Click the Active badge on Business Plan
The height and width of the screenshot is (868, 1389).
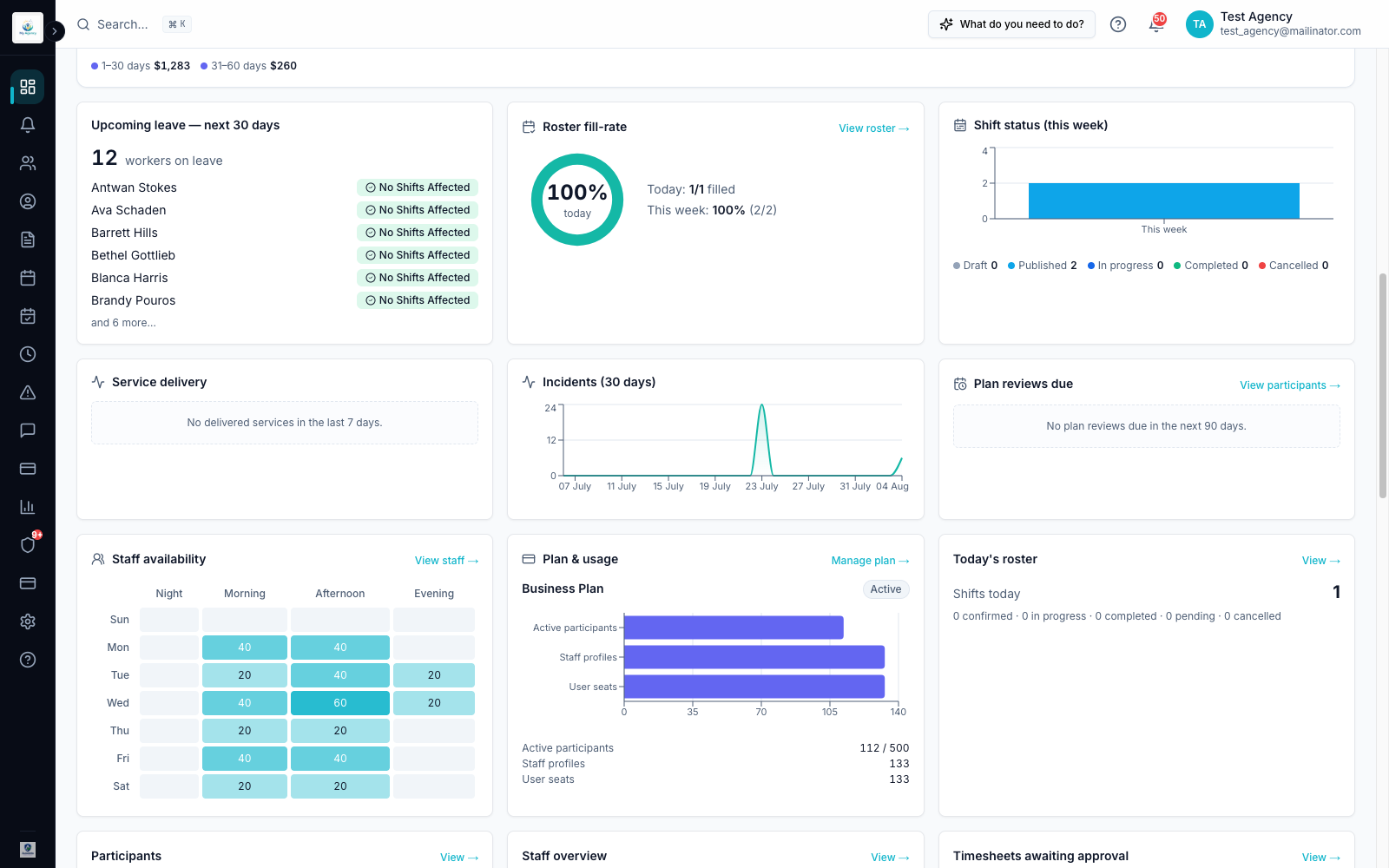pos(885,589)
